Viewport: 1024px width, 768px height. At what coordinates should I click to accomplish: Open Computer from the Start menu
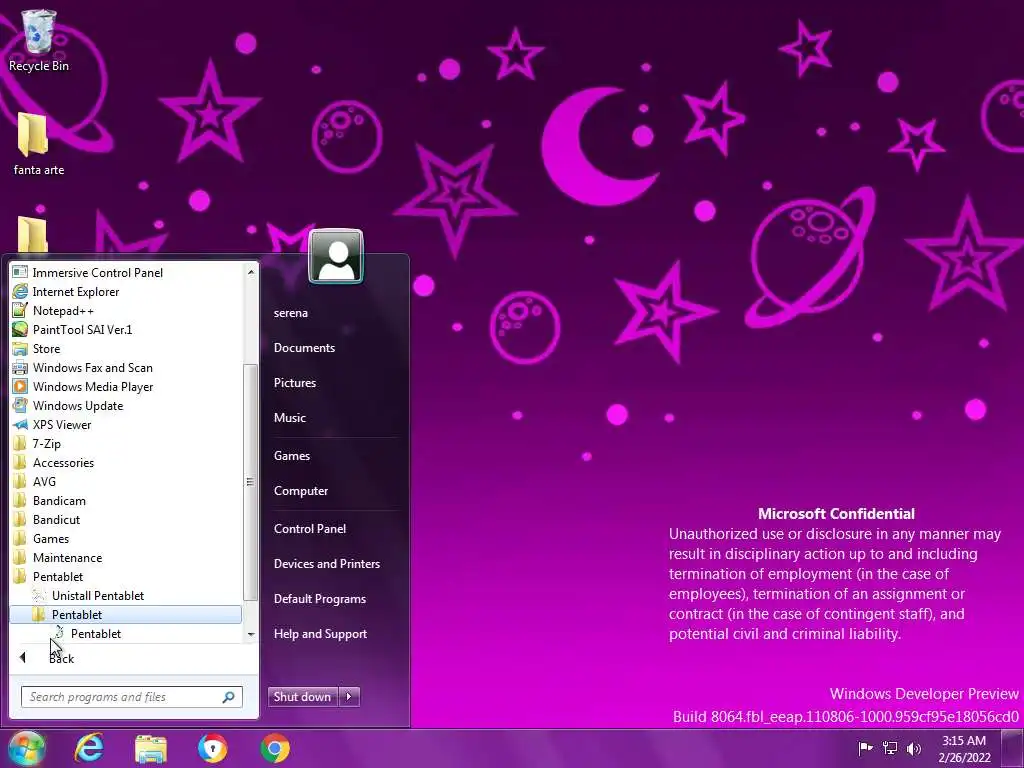click(x=301, y=491)
